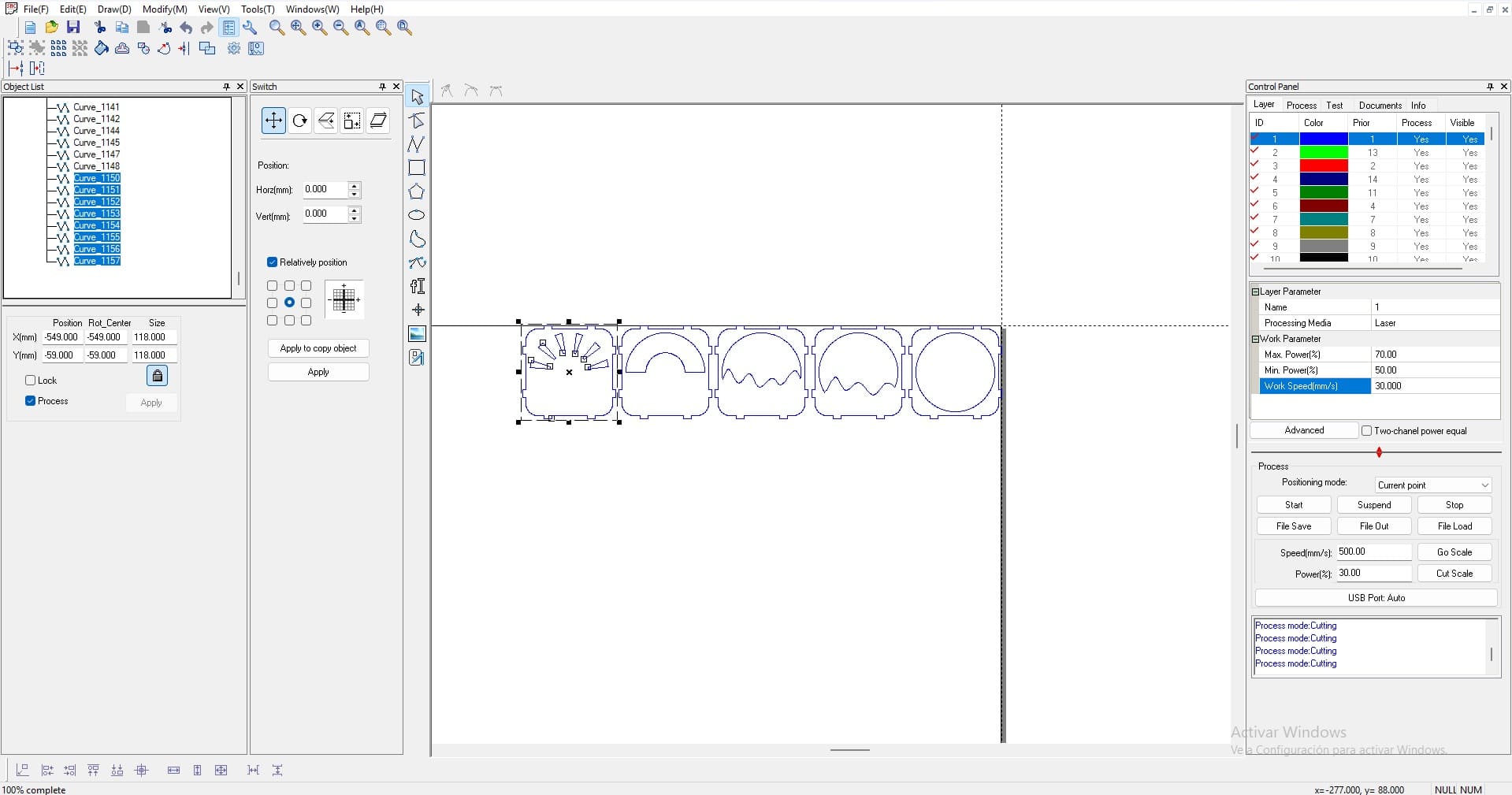Increase the Horz(mm) value with up arrow
This screenshot has width=1512, height=795.
click(x=355, y=186)
